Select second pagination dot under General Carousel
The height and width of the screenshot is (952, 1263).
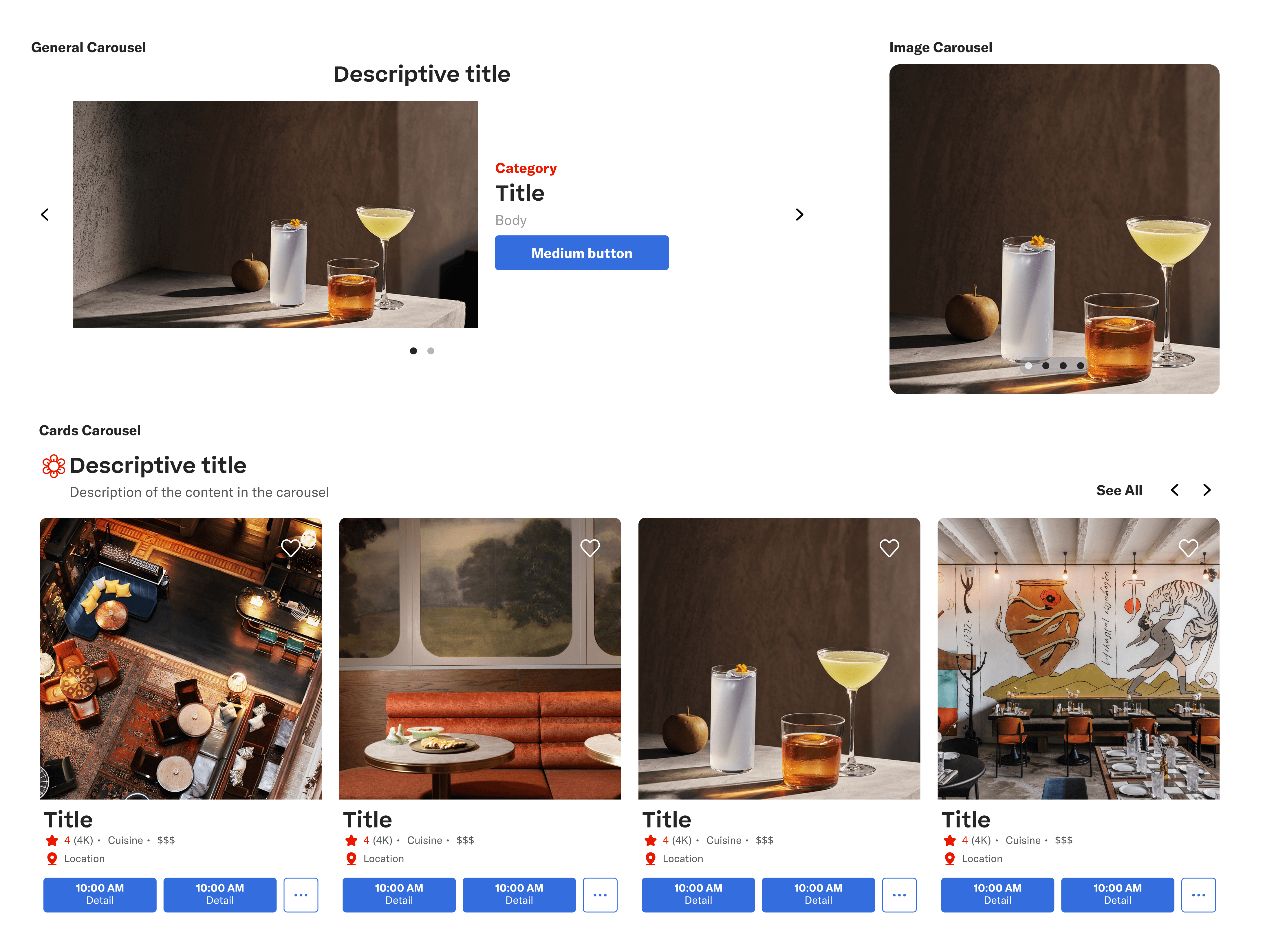pyautogui.click(x=431, y=351)
